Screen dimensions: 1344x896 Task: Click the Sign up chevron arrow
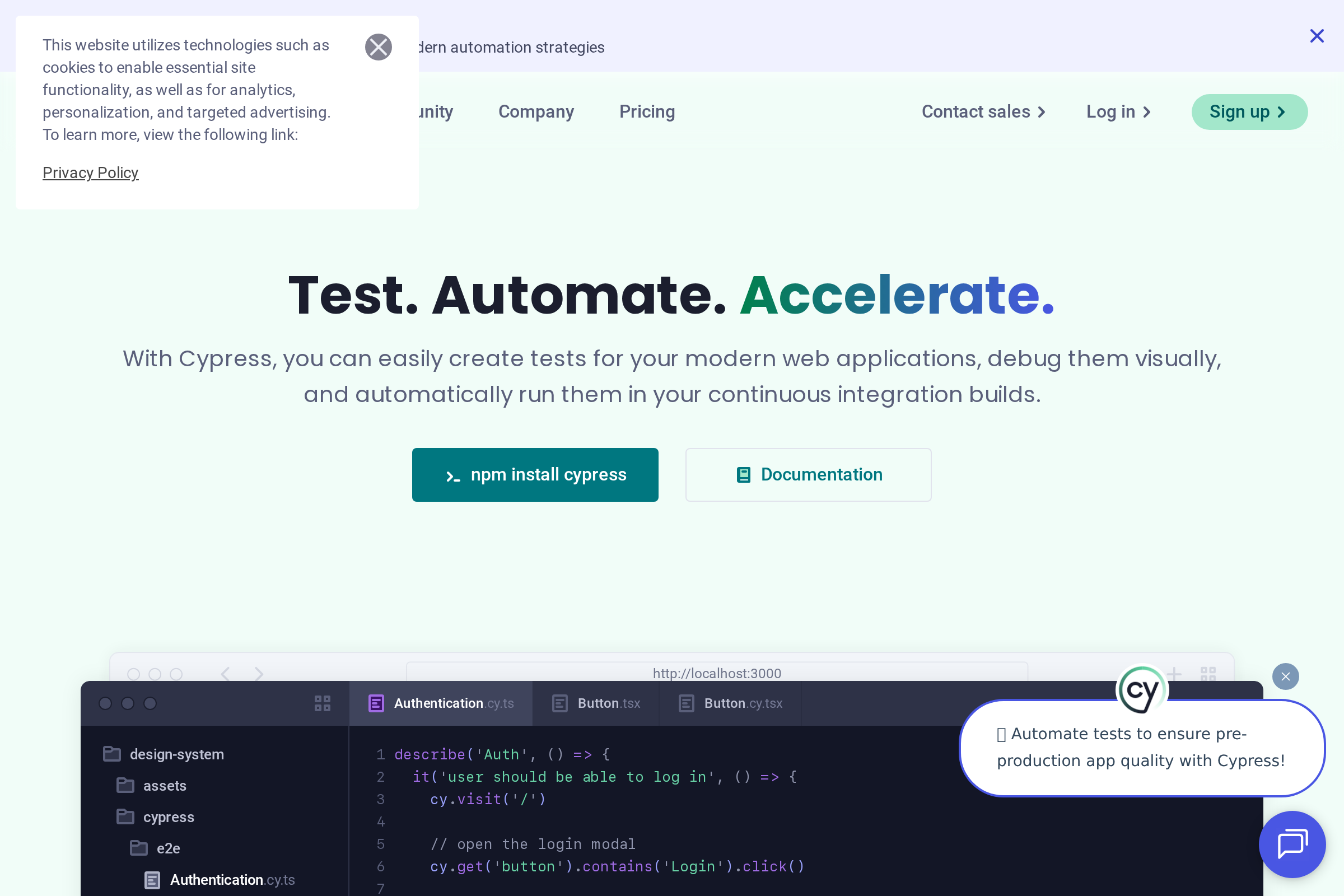pyautogui.click(x=1281, y=112)
